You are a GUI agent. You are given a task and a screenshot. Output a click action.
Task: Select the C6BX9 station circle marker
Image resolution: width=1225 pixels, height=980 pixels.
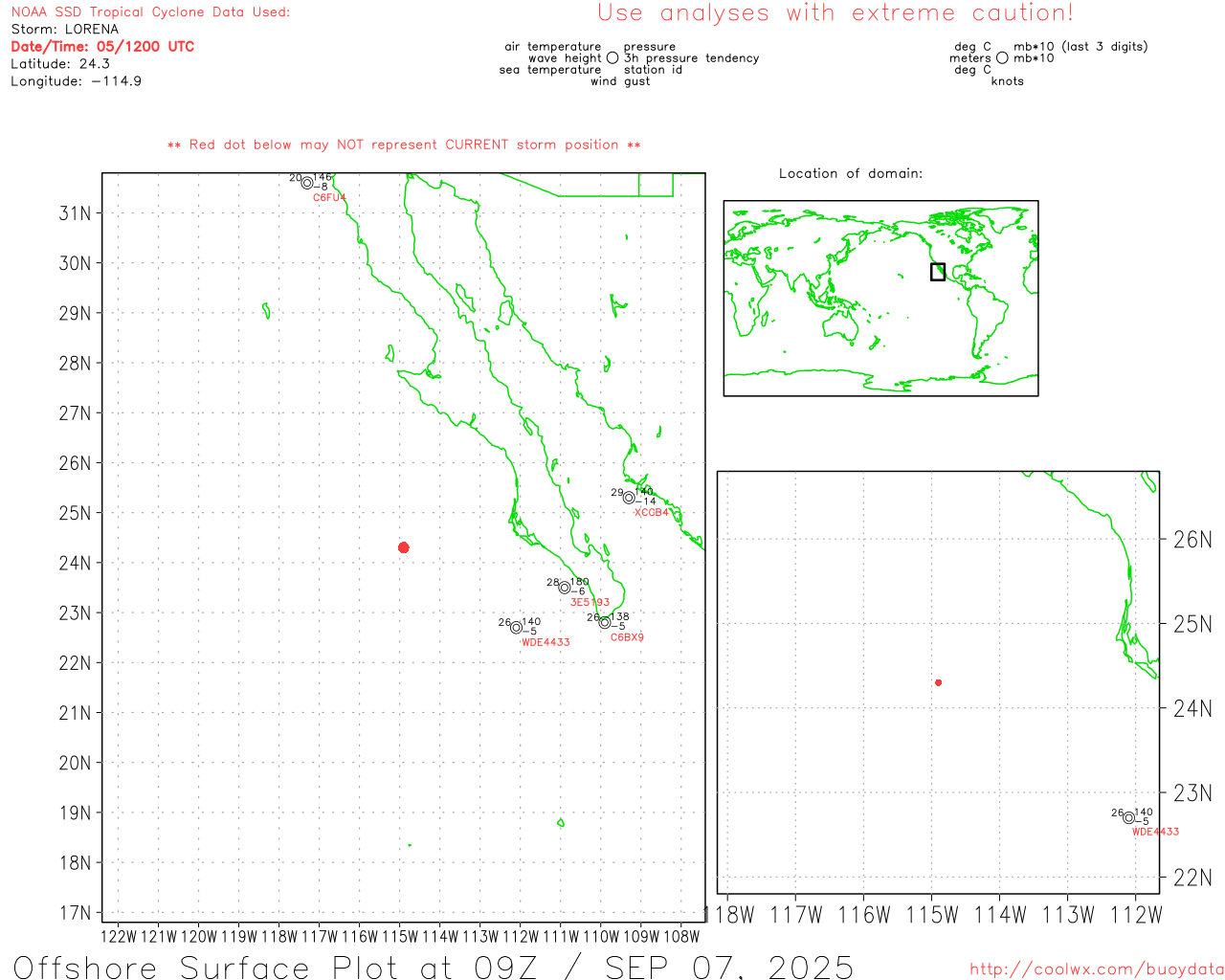click(x=605, y=623)
